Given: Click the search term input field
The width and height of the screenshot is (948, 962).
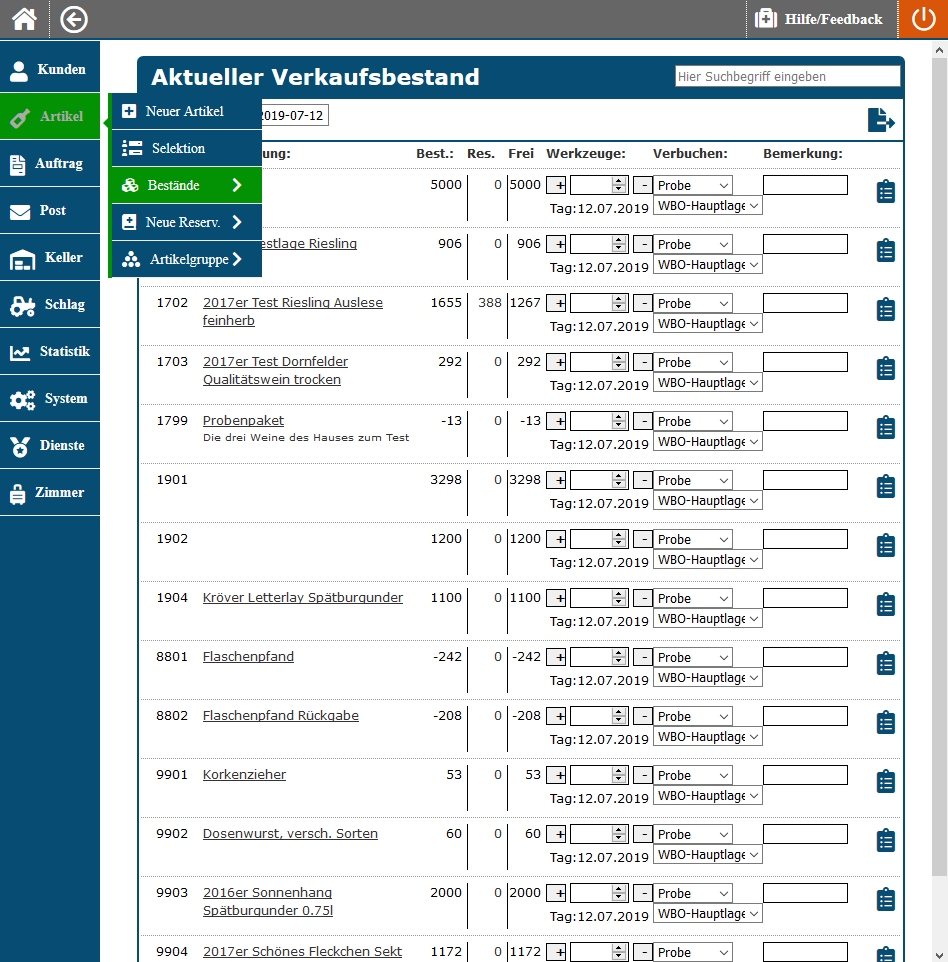Looking at the screenshot, I should 787,76.
